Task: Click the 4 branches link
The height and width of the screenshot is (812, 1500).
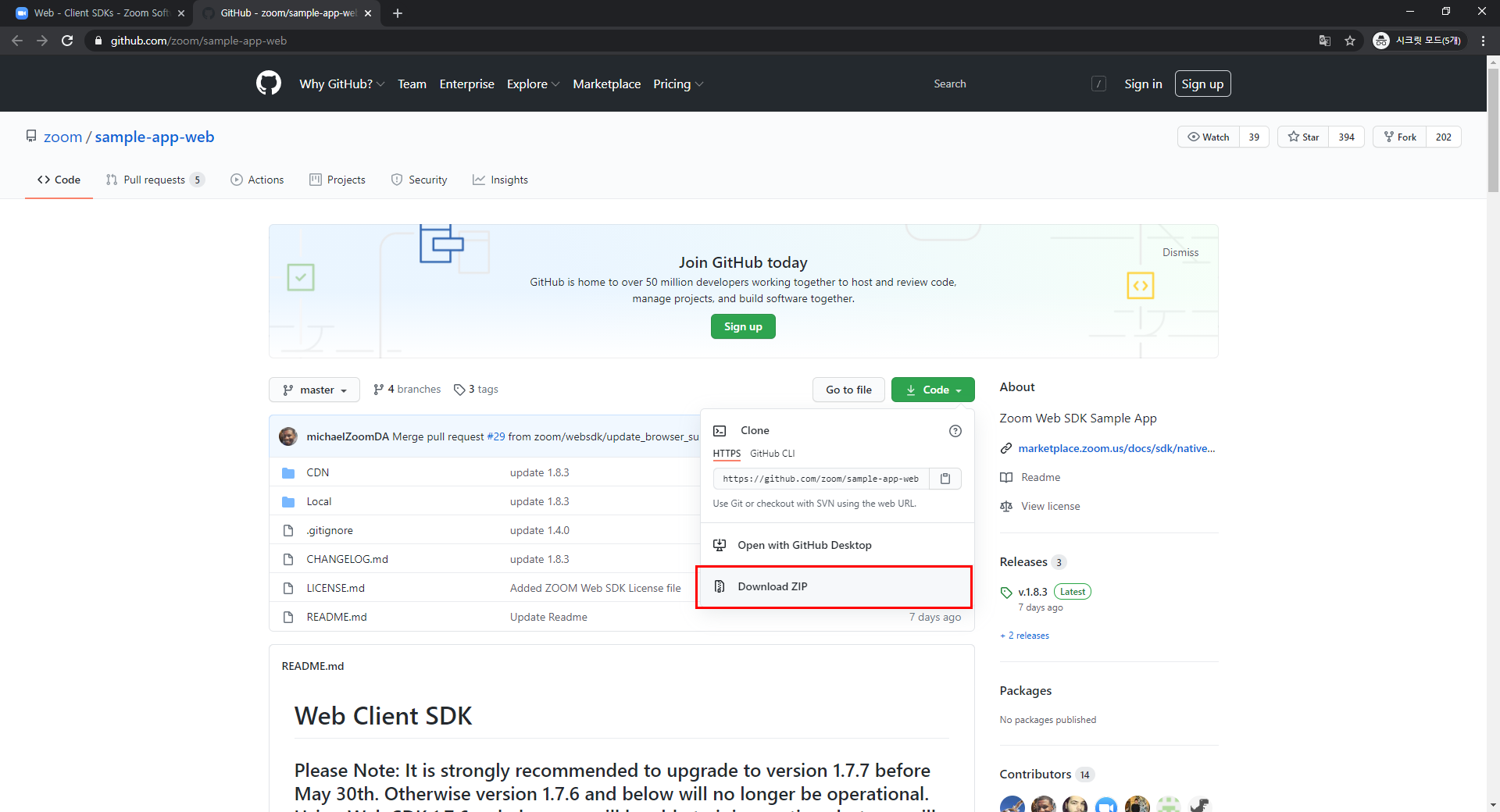Action: point(407,389)
